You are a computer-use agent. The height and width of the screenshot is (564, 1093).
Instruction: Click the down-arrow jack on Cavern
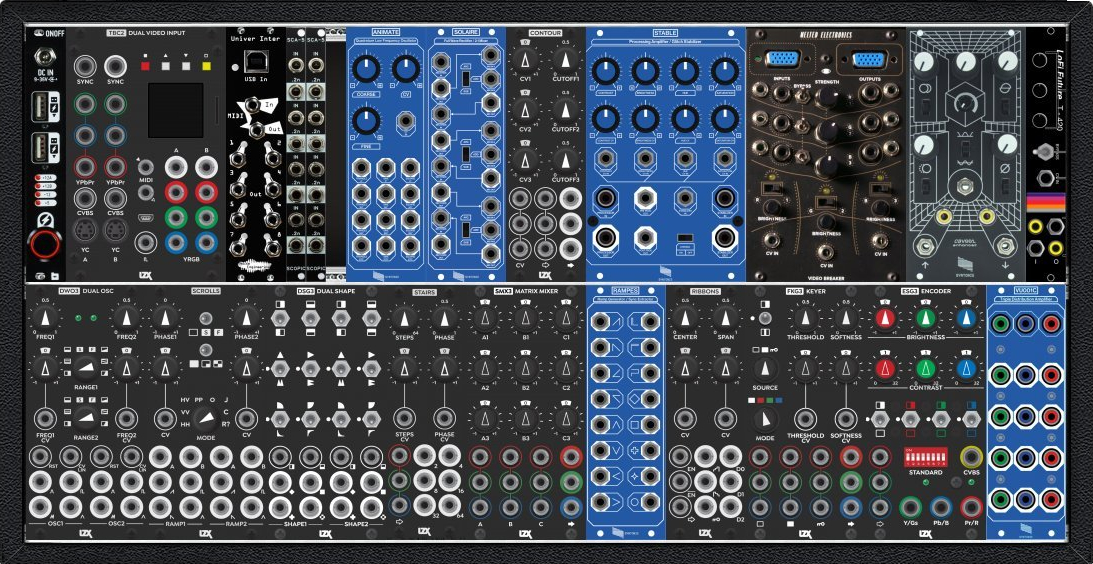pos(1005,245)
